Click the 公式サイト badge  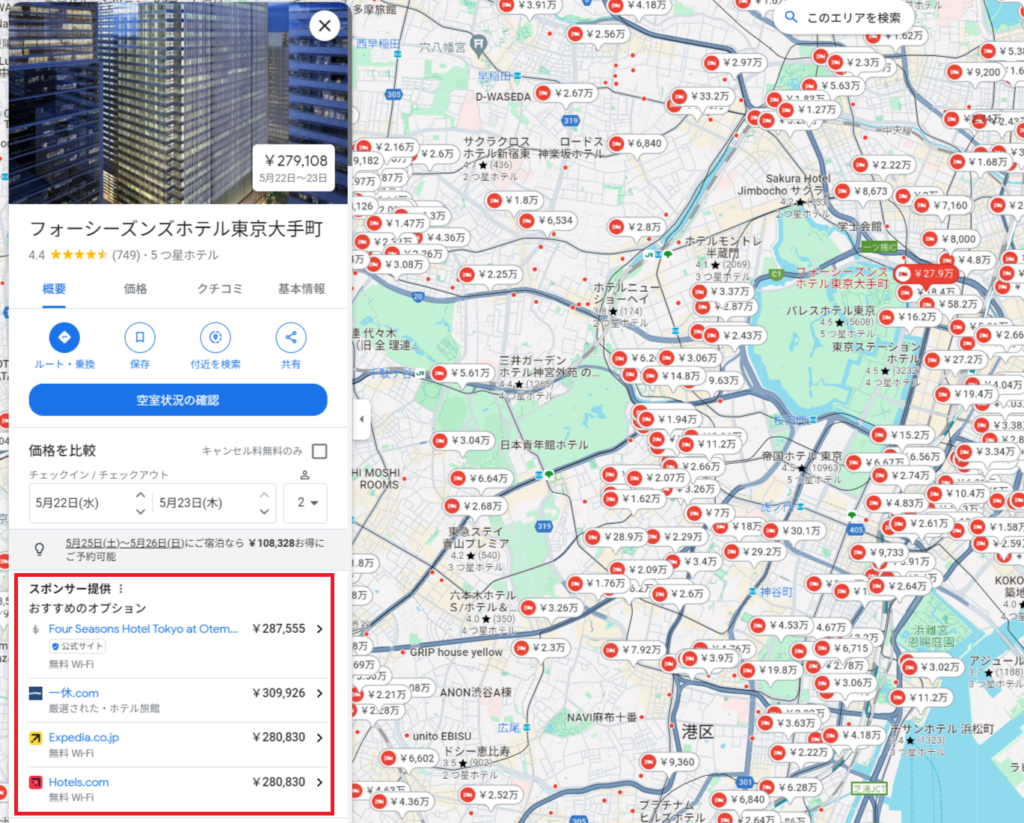[78, 646]
